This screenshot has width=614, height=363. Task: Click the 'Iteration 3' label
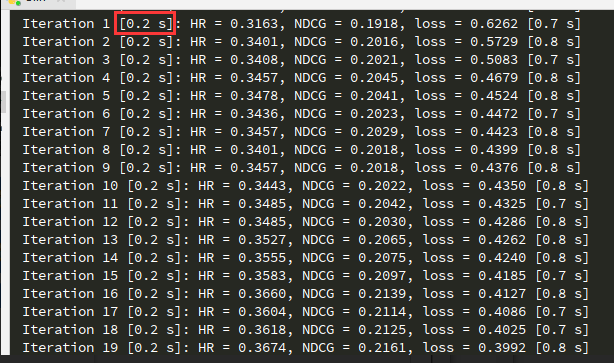click(x=66, y=60)
